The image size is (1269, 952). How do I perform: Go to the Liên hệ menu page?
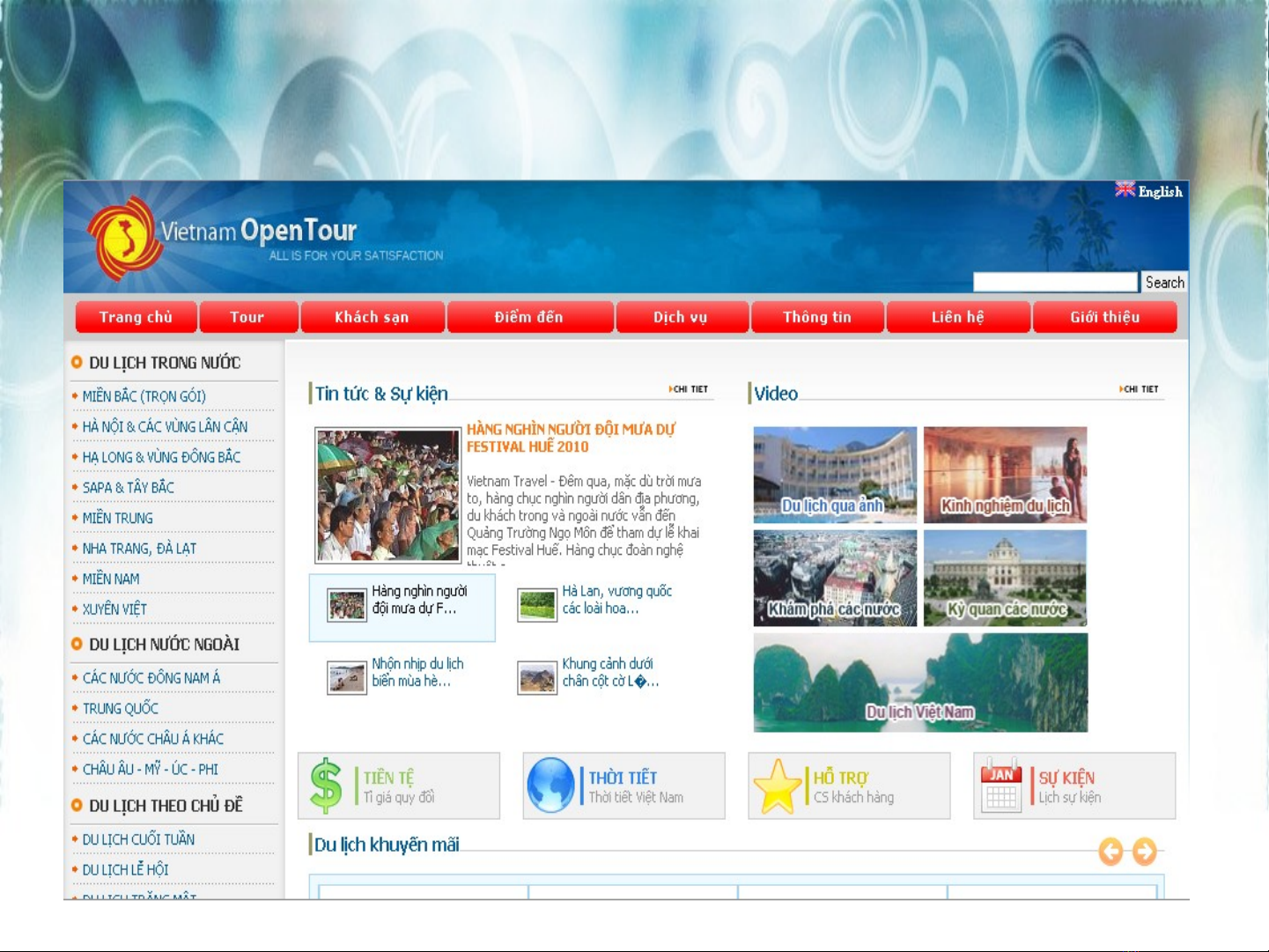tap(957, 317)
